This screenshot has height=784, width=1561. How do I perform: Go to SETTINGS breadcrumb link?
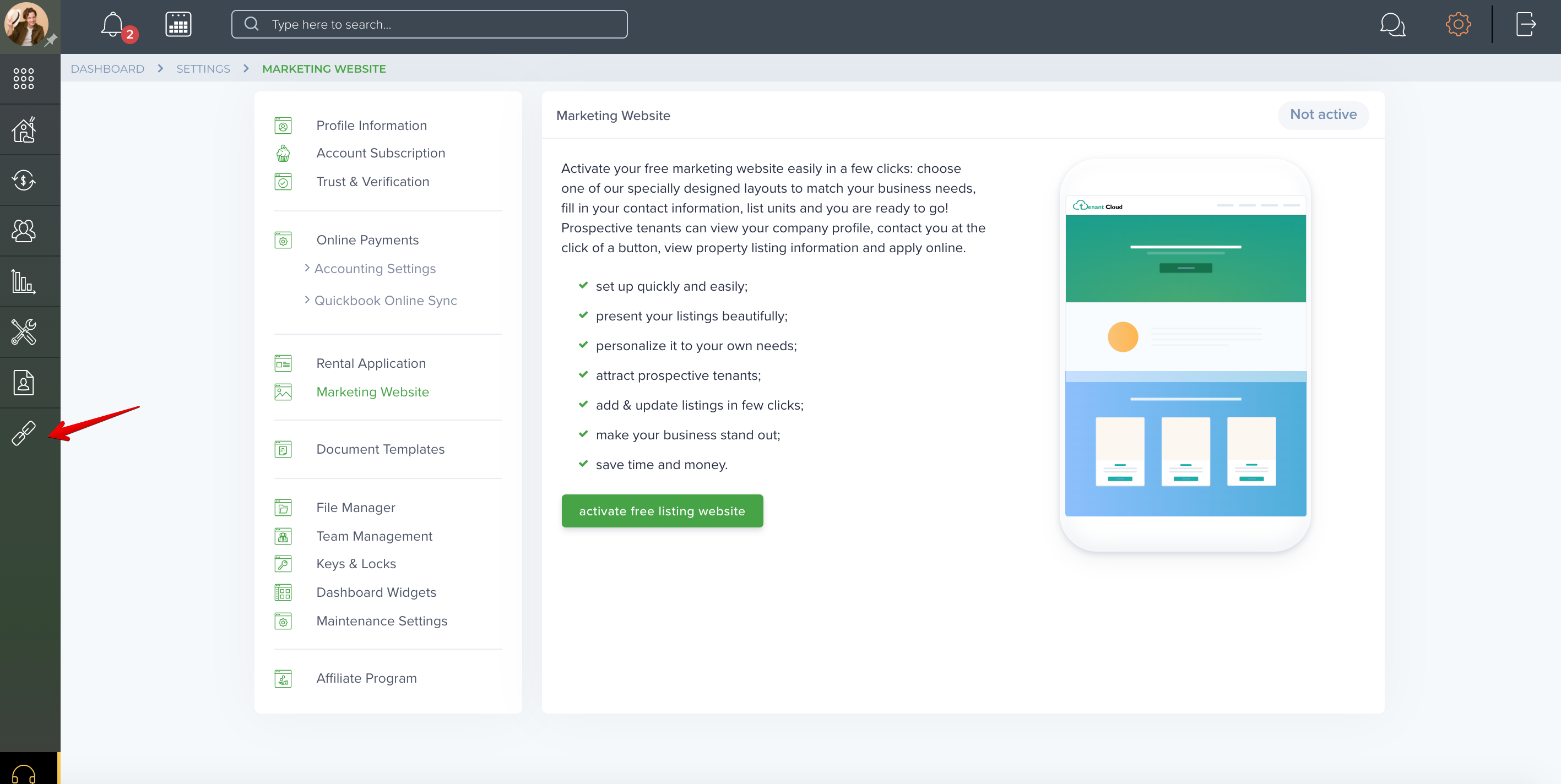coord(203,68)
